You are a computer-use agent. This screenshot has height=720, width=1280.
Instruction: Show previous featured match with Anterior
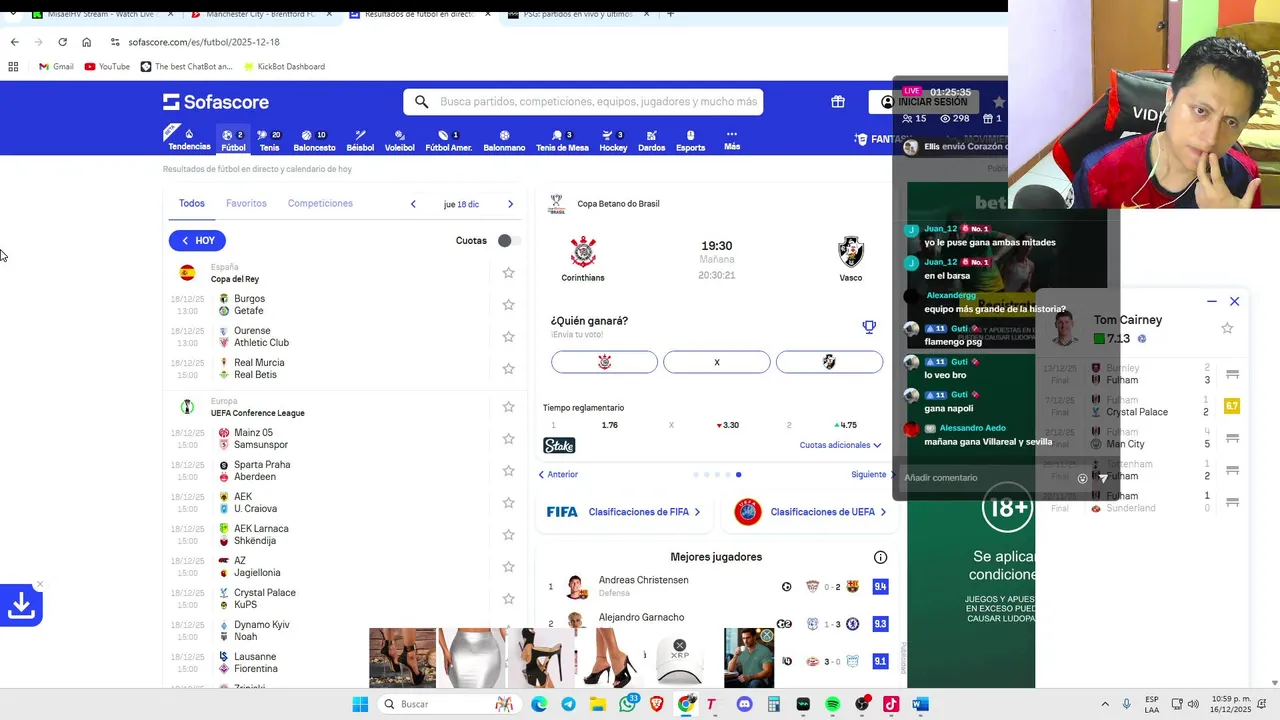coord(558,474)
